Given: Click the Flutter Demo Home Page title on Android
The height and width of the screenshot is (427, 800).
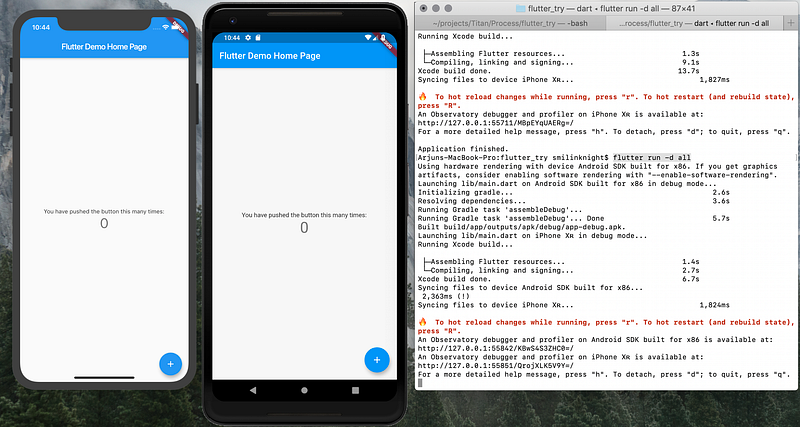Looking at the screenshot, I should tap(270, 56).
